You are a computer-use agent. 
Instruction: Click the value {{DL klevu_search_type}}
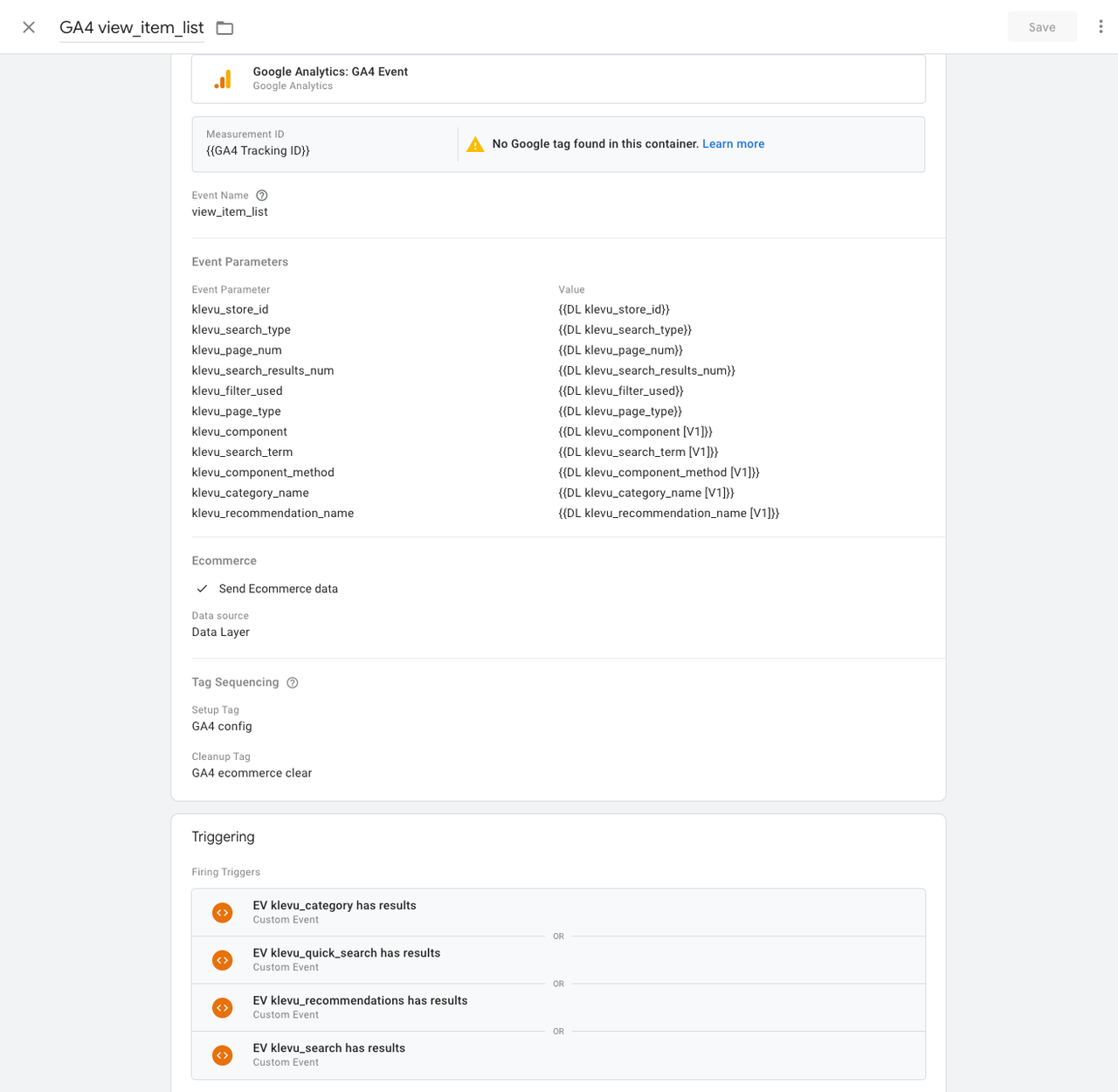[625, 329]
